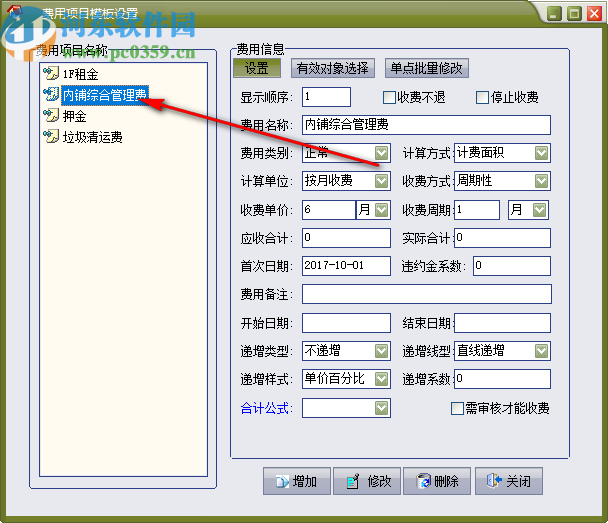Click the 违约金系数 field
The width and height of the screenshot is (608, 523).
(512, 266)
